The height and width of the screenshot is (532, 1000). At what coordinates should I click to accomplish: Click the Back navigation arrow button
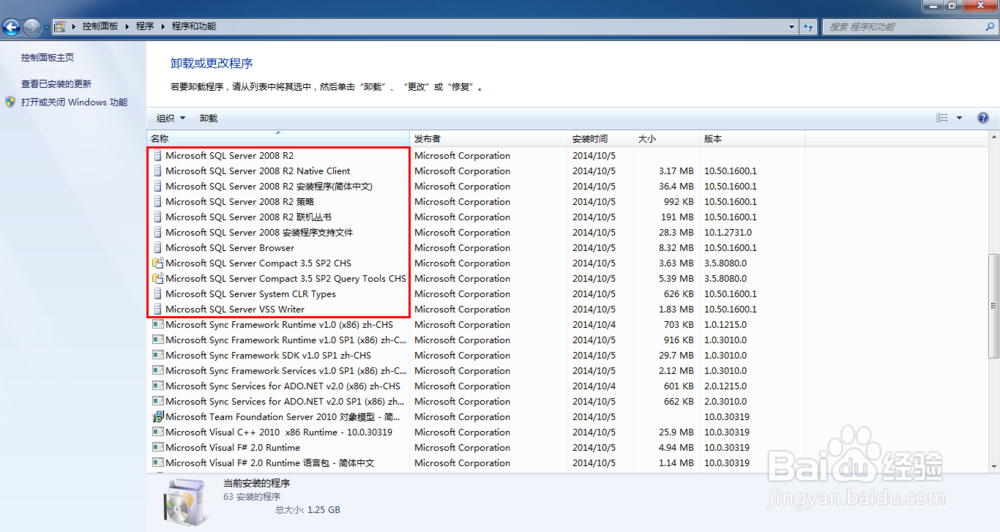tap(11, 27)
